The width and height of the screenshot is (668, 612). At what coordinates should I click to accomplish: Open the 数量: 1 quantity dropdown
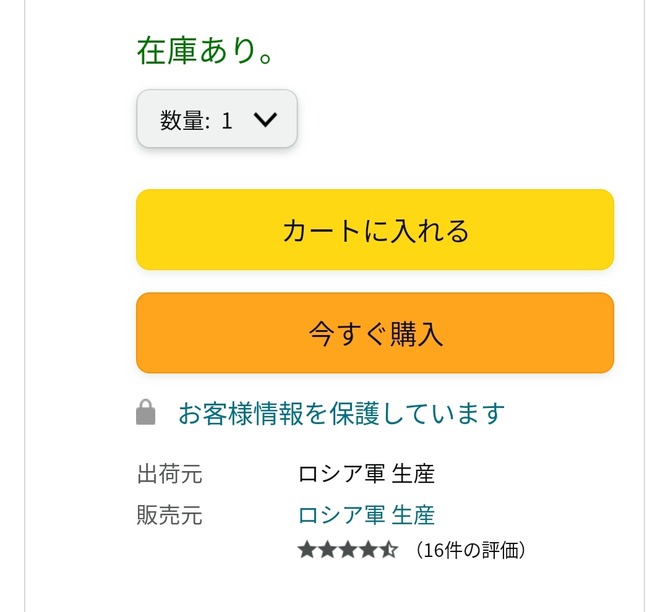click(x=217, y=120)
